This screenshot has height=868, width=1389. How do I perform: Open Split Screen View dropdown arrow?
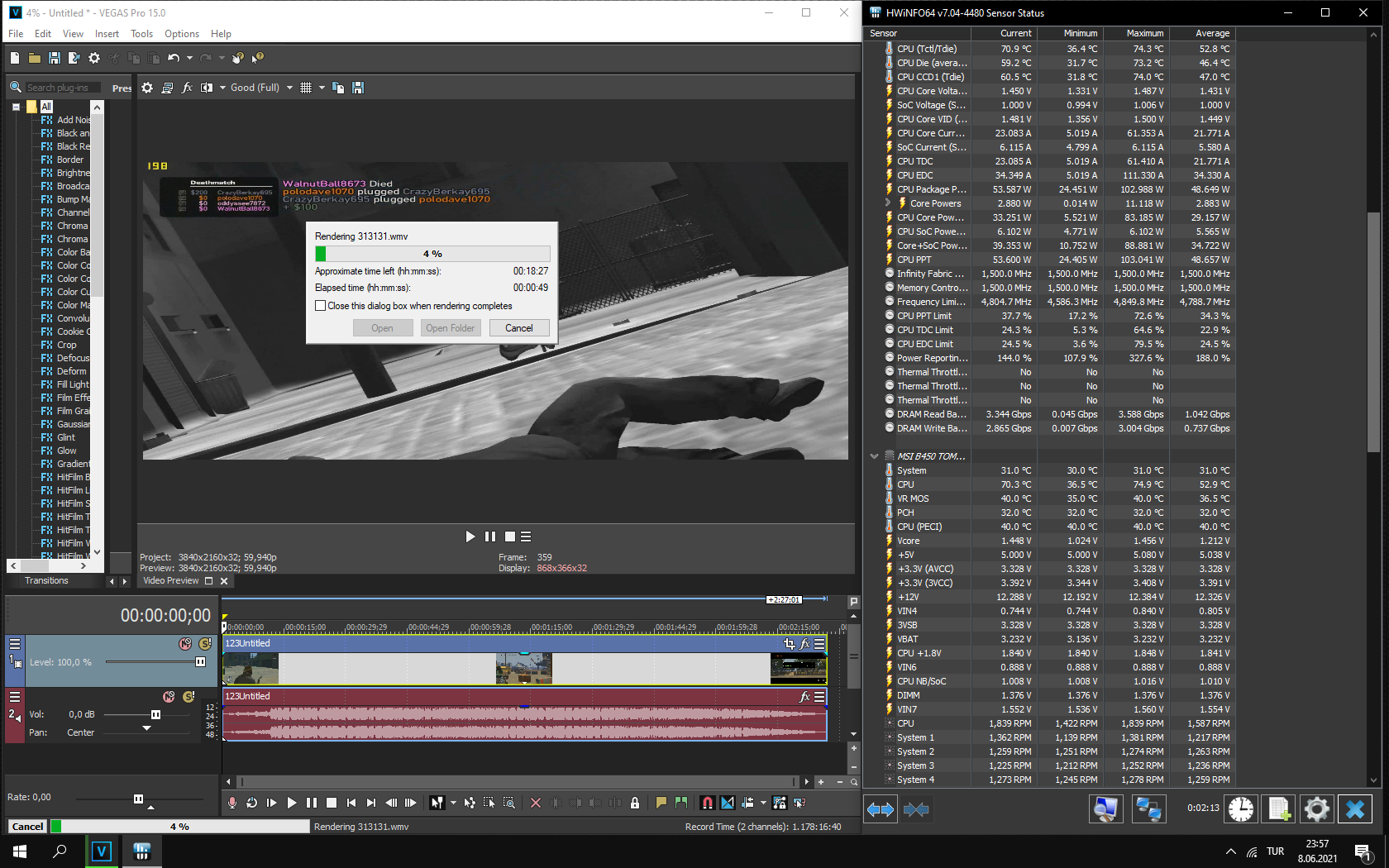coord(222,88)
